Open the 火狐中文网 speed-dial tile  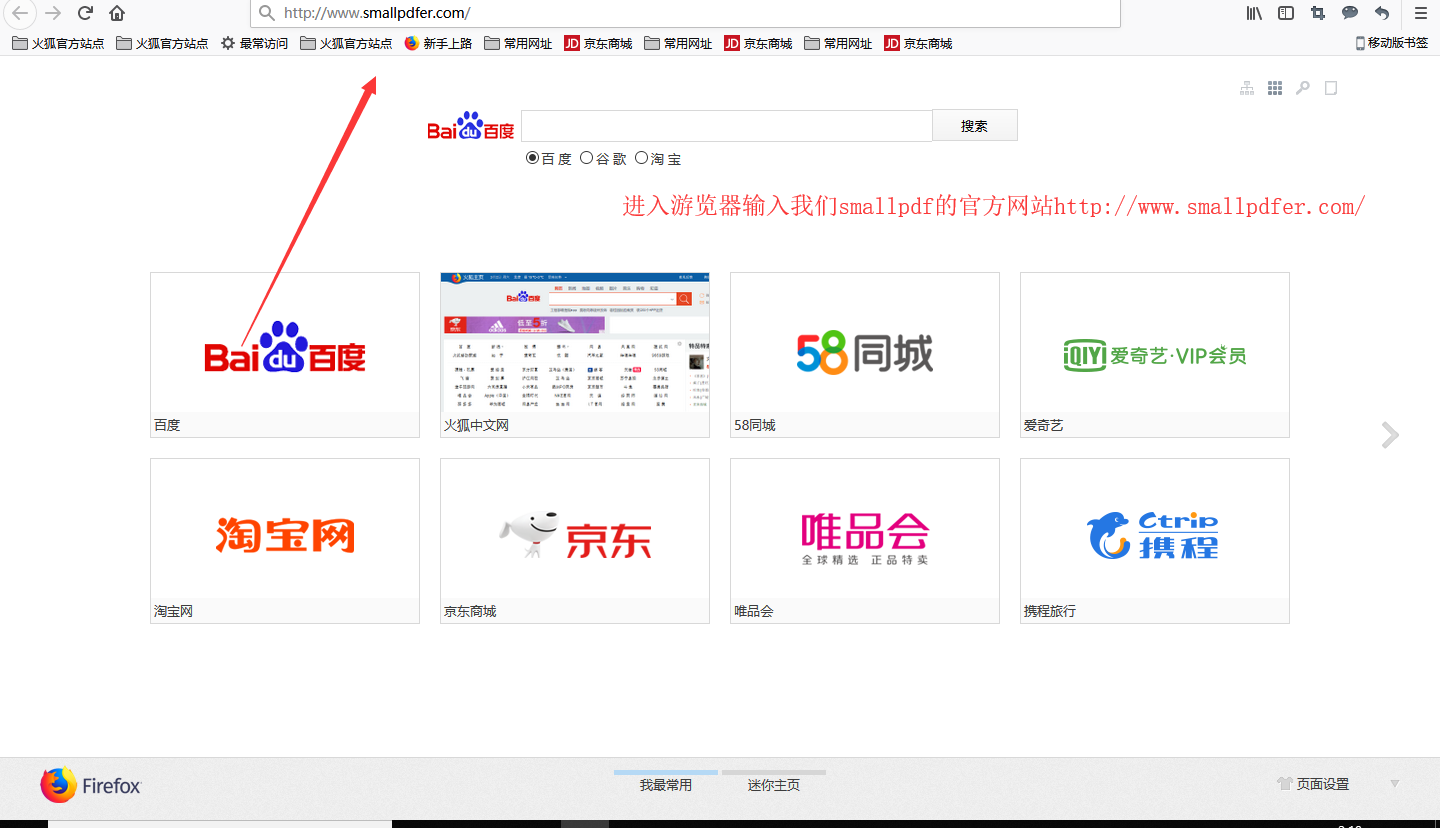tap(575, 355)
